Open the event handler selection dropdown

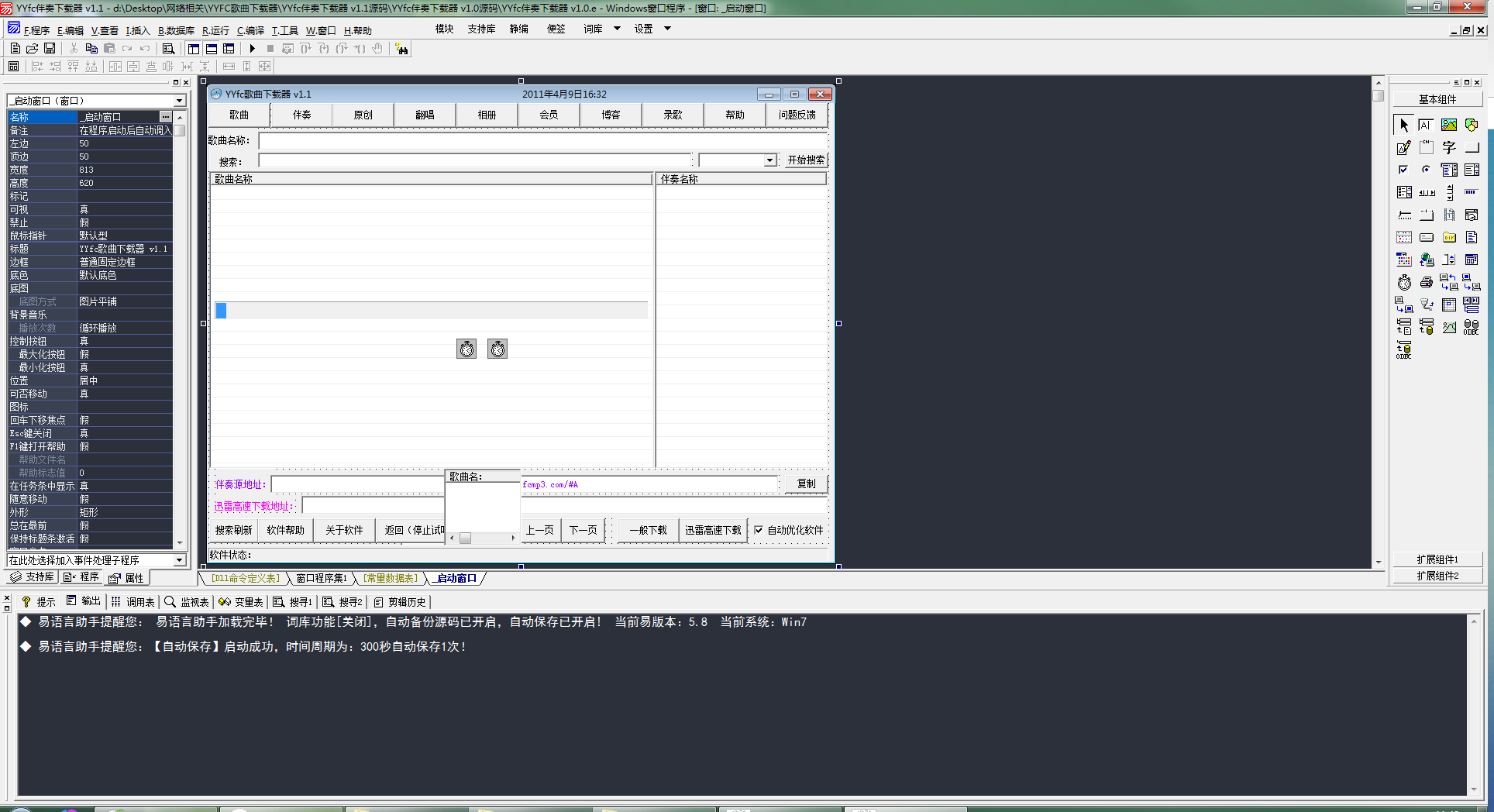point(179,559)
